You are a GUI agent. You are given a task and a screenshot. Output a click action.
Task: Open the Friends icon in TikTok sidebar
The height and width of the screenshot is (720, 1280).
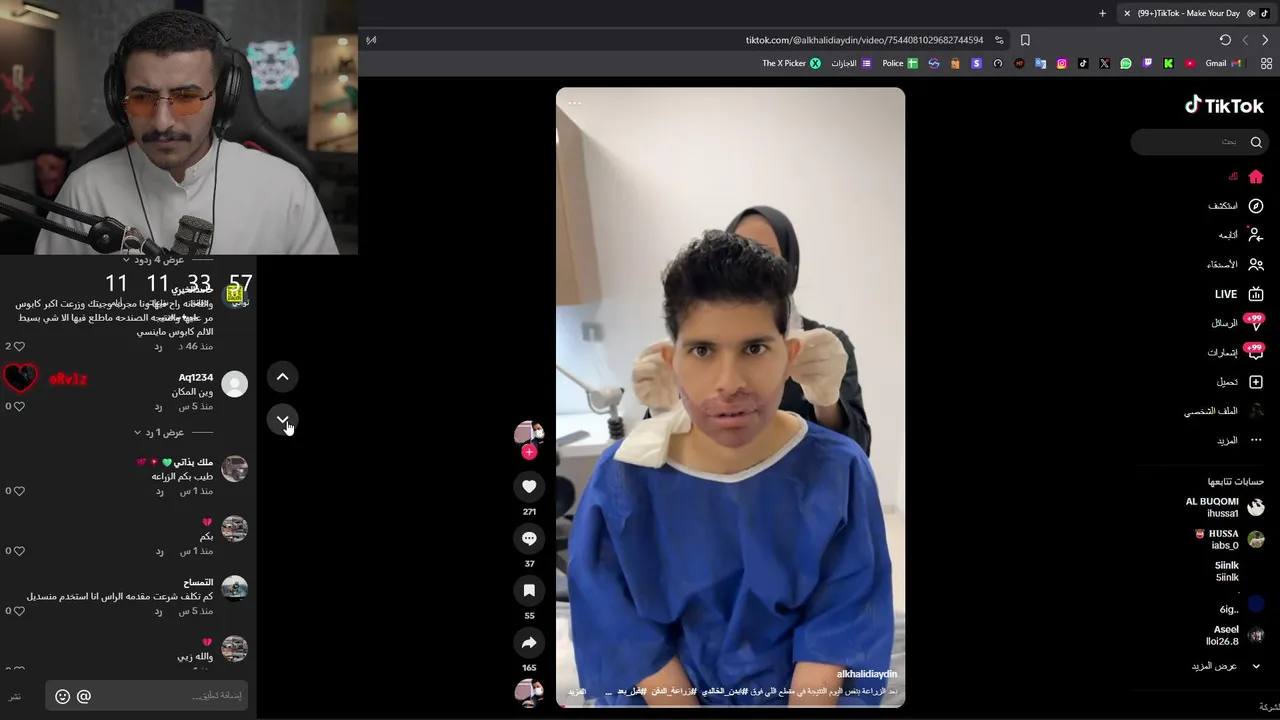(1256, 265)
